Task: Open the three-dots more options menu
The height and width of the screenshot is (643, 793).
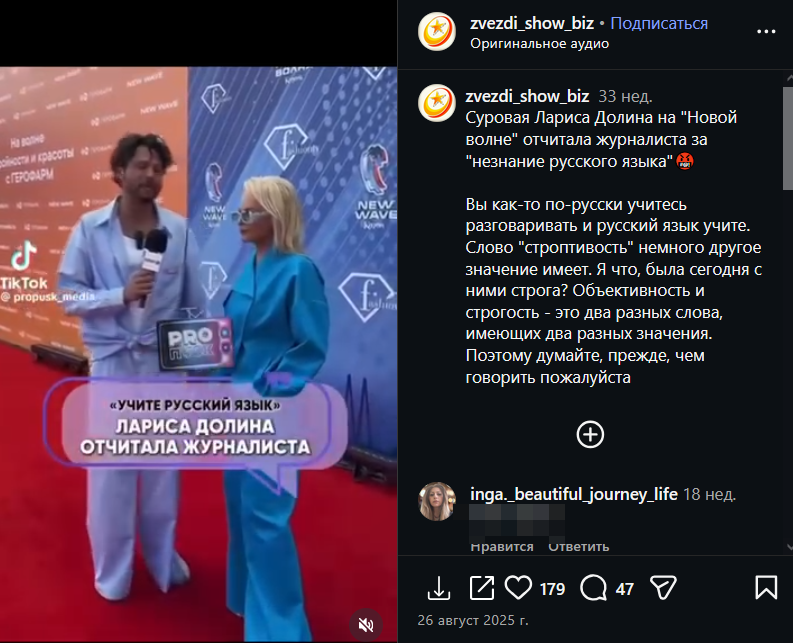Action: click(766, 31)
